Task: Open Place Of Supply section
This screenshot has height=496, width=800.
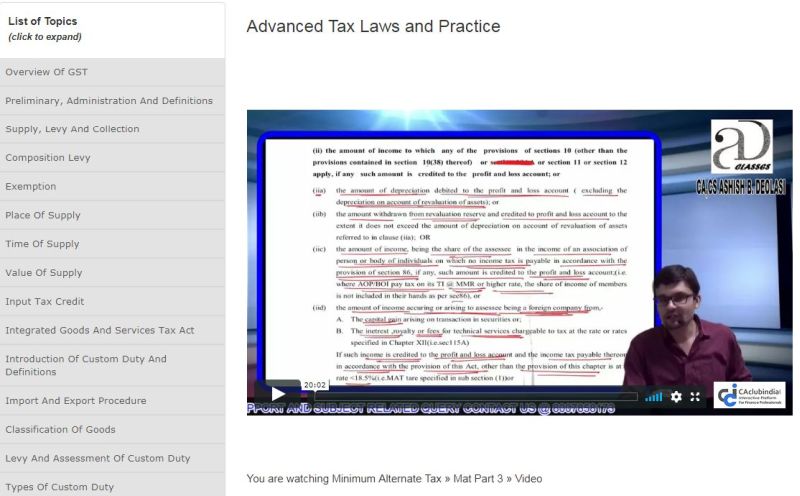Action: tap(43, 215)
